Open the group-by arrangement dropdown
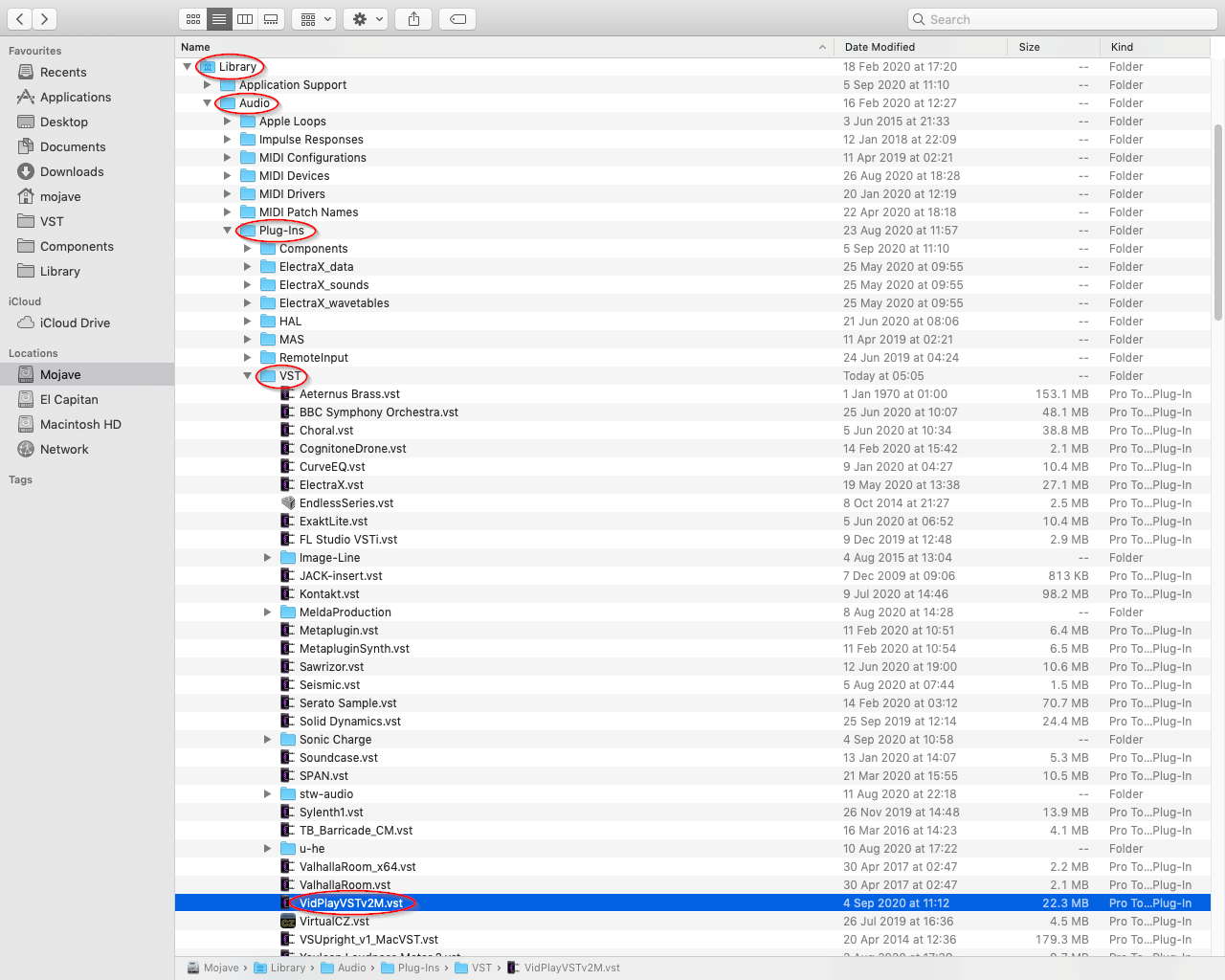The height and width of the screenshot is (980, 1225). point(314,19)
